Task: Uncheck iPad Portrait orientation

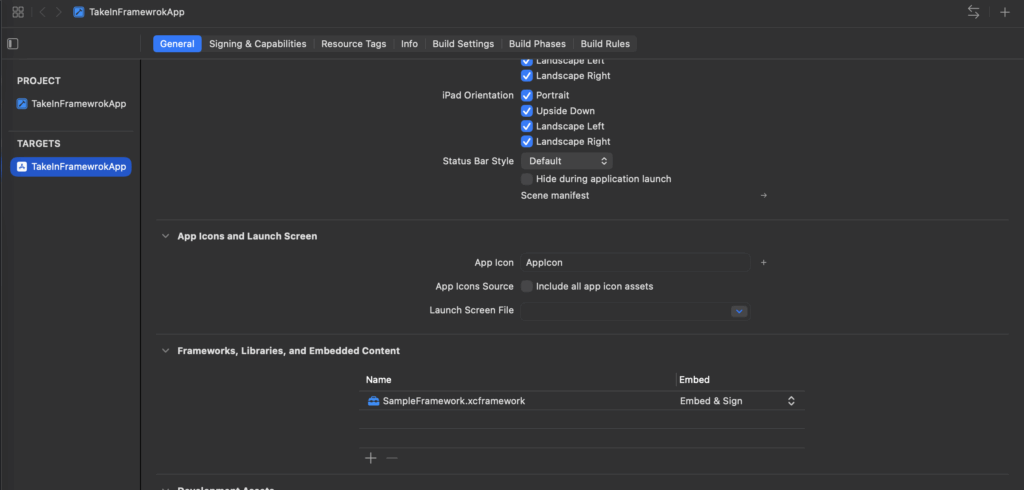Action: pos(527,95)
